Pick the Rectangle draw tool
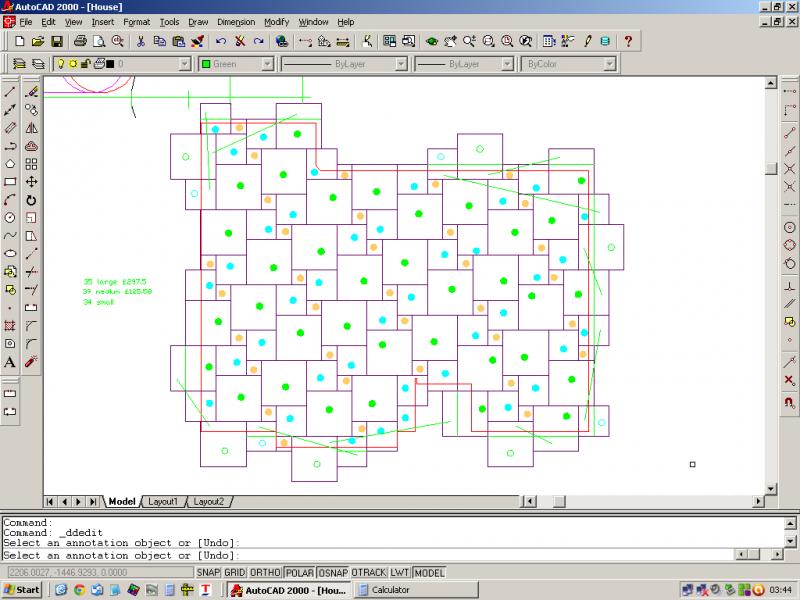The width and height of the screenshot is (800, 600). tap(10, 181)
